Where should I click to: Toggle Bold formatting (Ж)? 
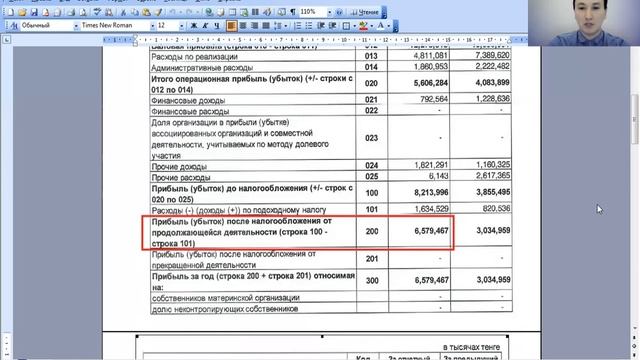[x=194, y=26]
